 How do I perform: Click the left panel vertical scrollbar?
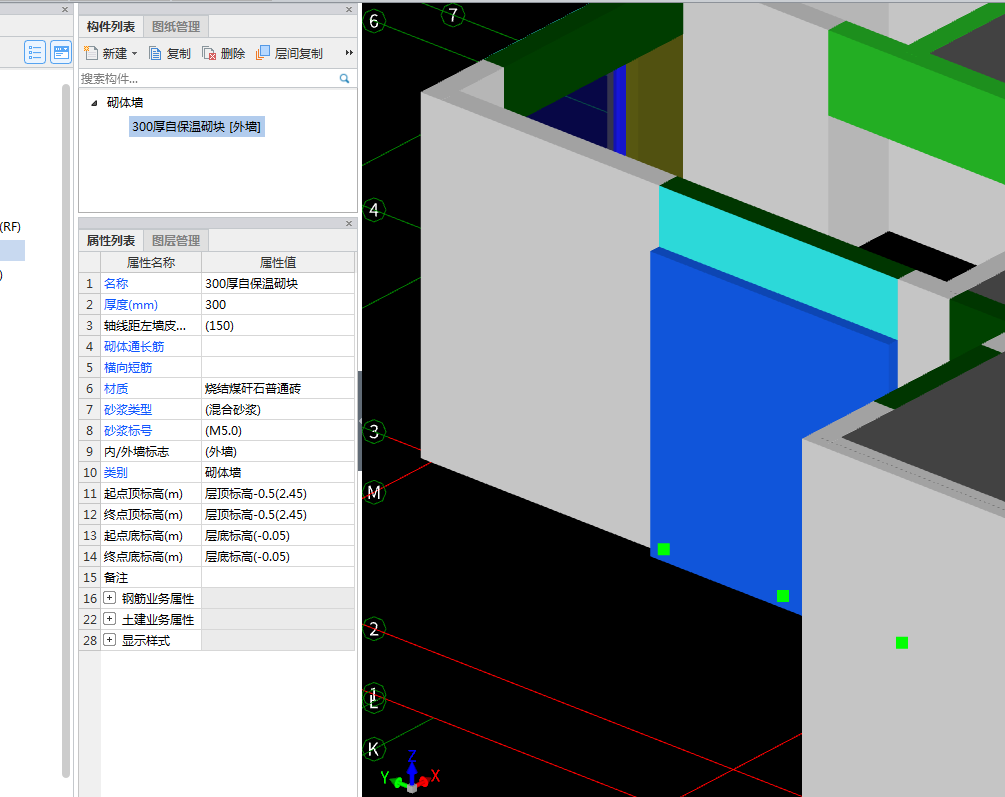point(65,430)
